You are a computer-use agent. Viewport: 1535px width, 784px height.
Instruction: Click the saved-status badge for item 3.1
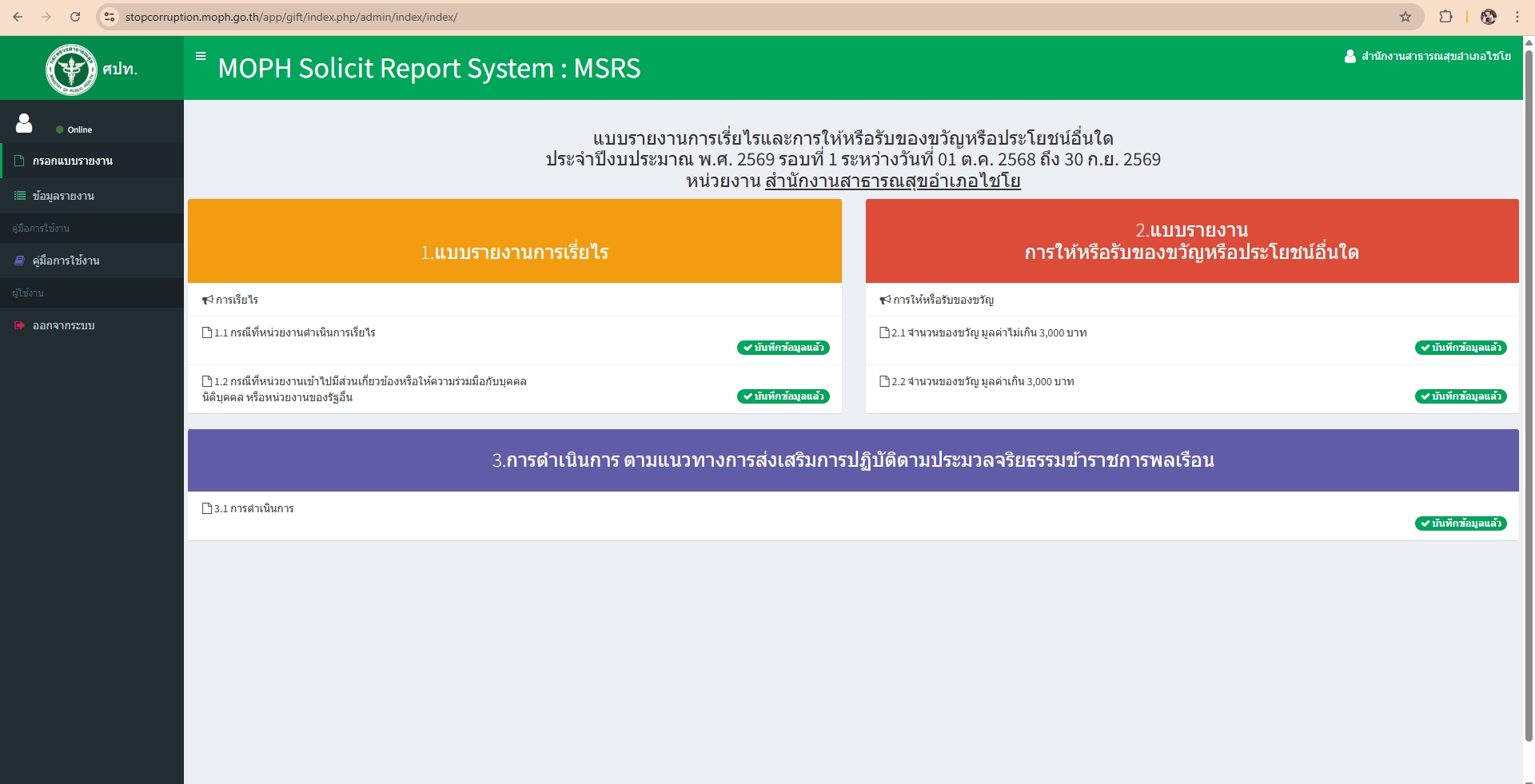click(1461, 523)
